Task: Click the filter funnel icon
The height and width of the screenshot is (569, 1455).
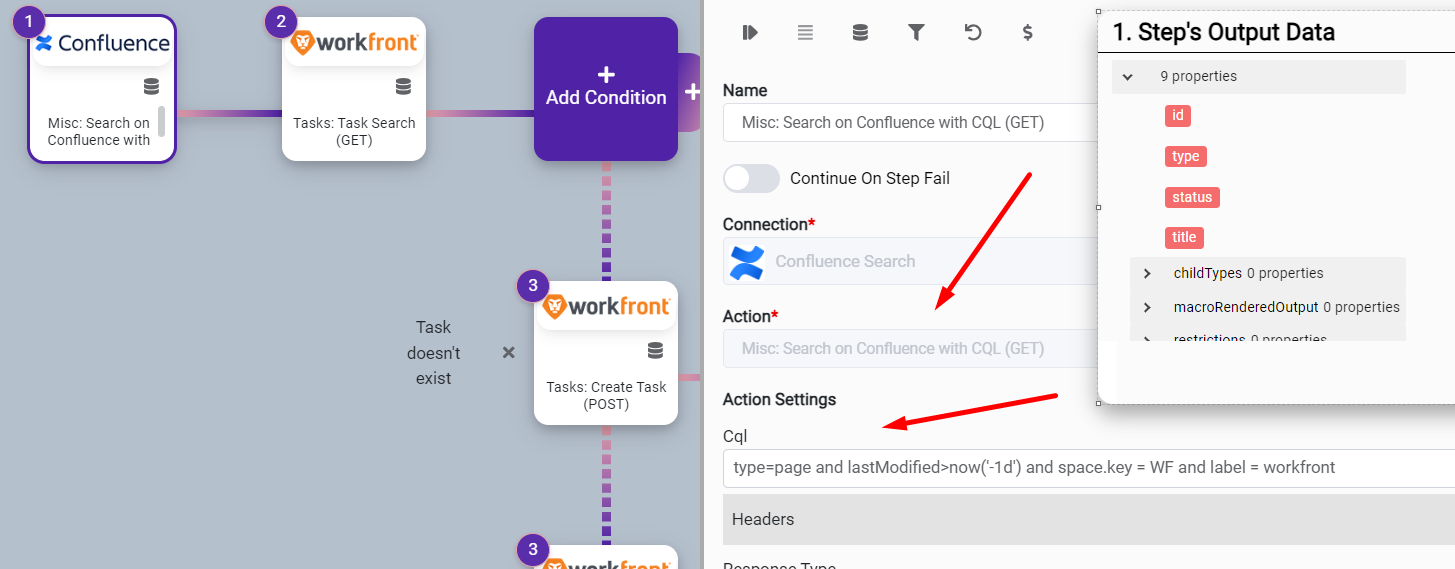Action: point(915,33)
